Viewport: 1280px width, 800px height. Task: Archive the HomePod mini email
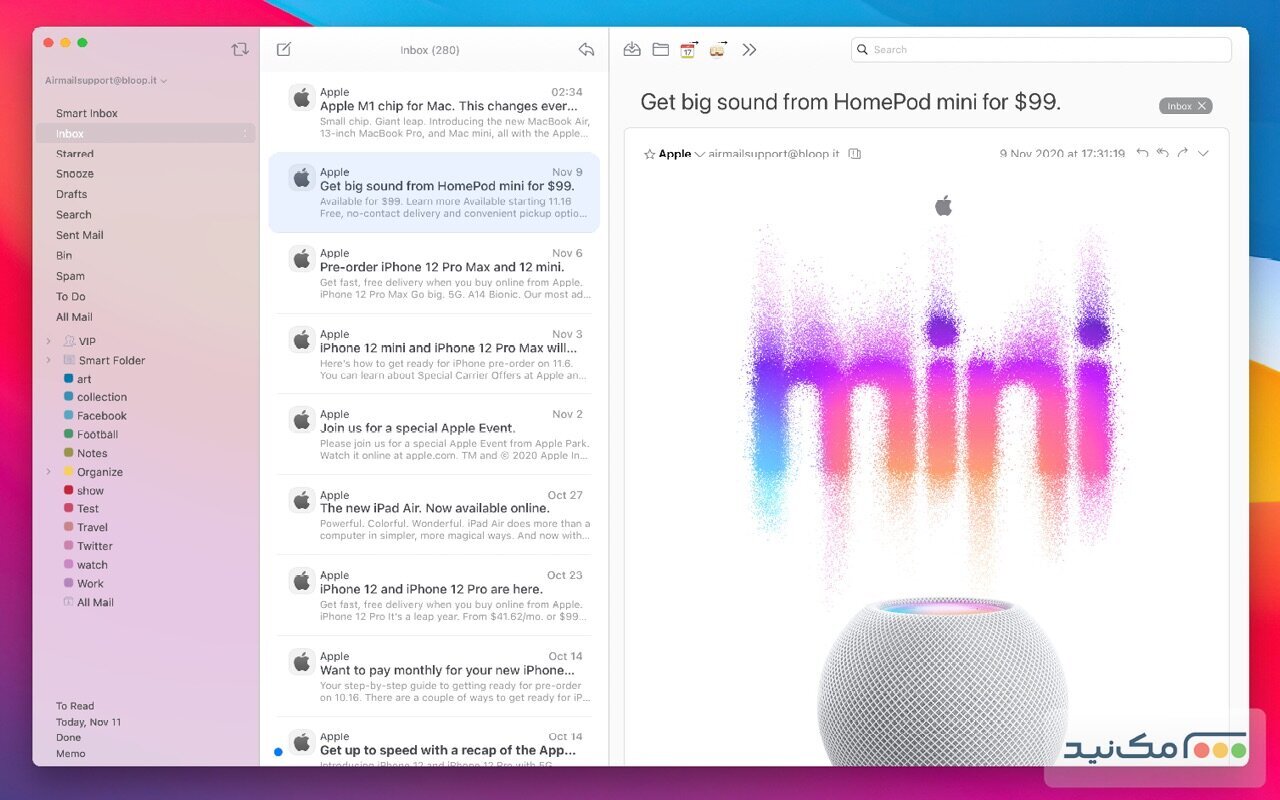pos(631,49)
